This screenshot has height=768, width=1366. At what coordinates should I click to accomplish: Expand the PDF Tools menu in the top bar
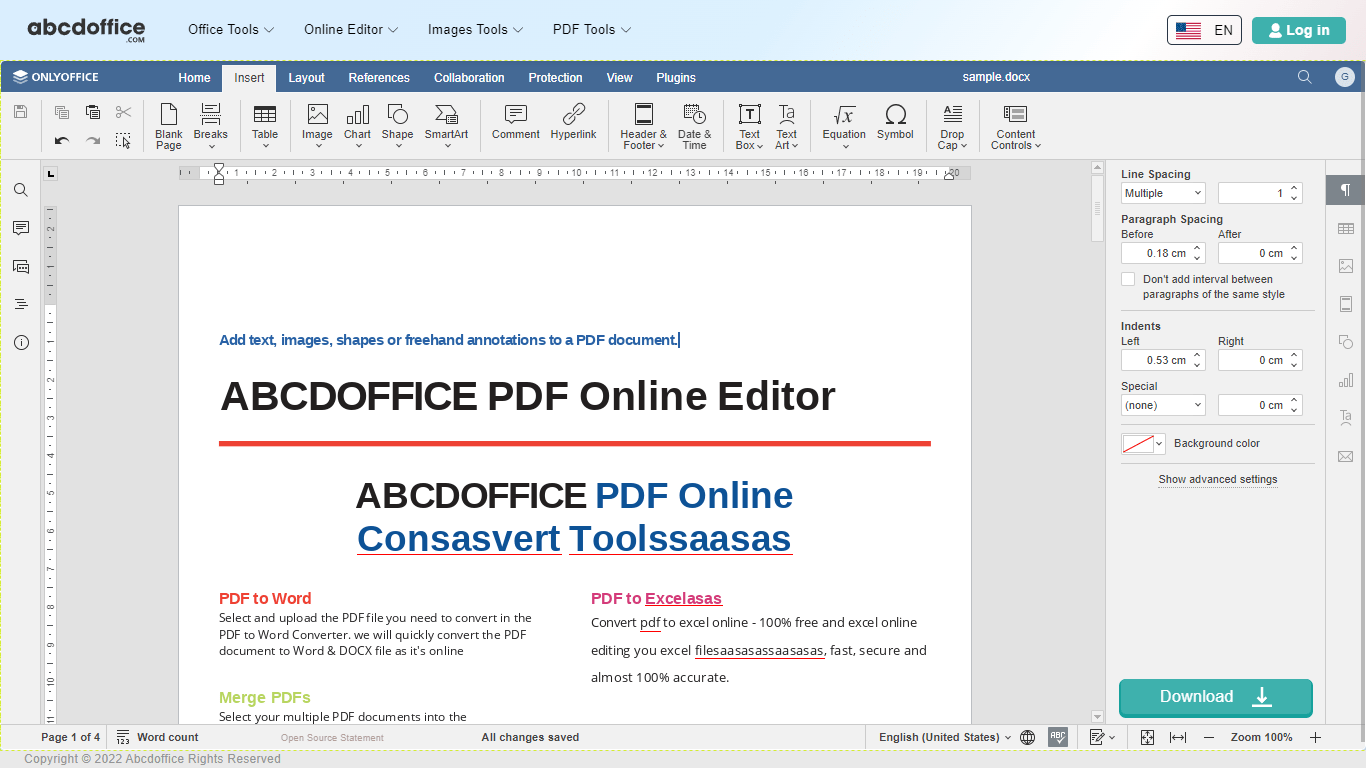point(591,30)
